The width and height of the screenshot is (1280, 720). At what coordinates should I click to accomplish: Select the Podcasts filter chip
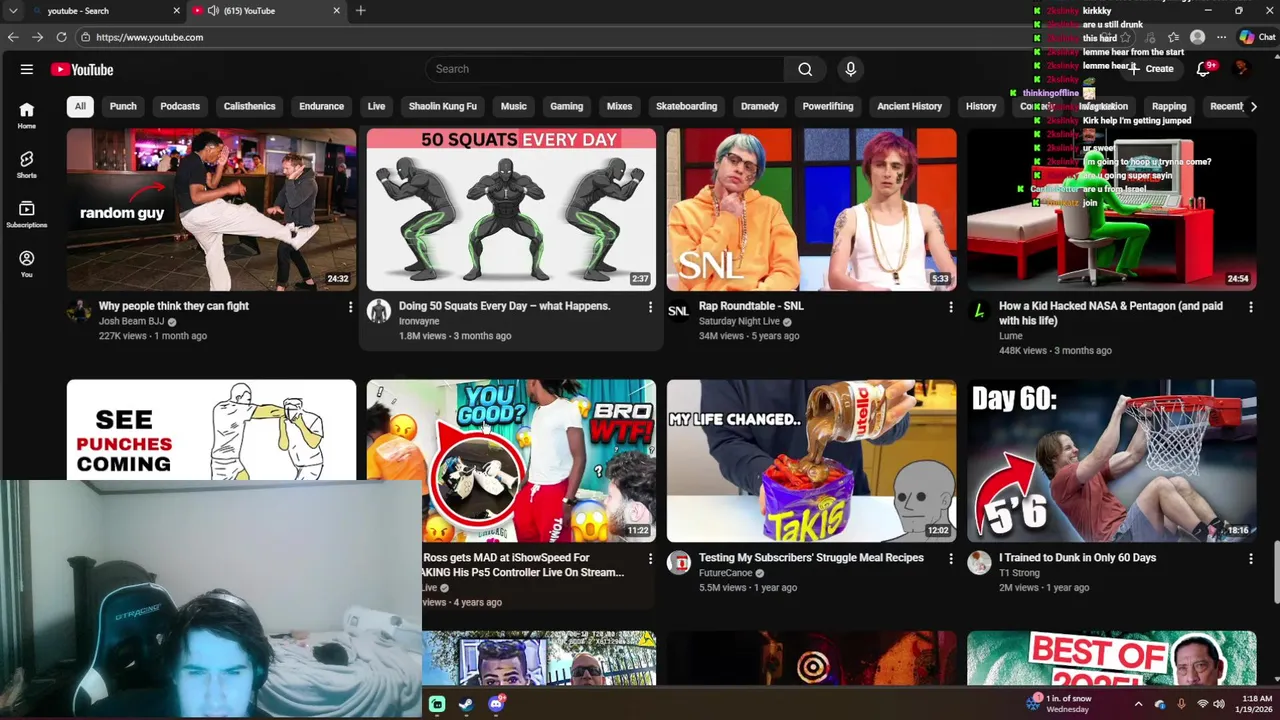point(180,106)
